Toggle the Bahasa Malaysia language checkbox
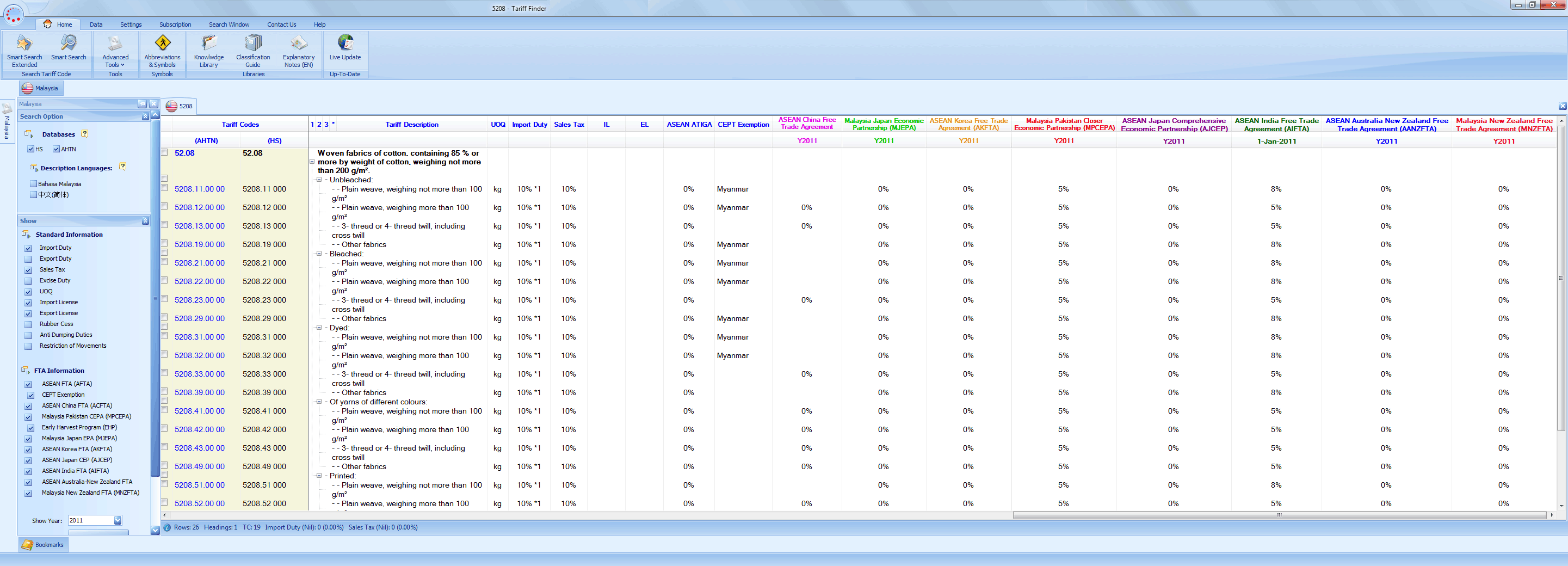The width and height of the screenshot is (1568, 566). [34, 184]
